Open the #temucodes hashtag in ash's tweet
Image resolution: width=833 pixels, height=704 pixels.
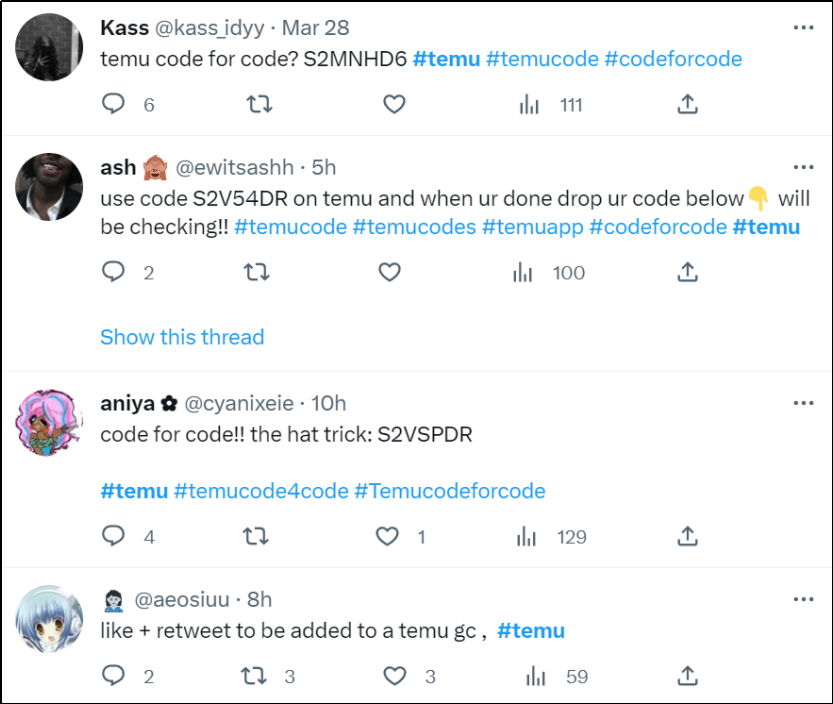click(x=414, y=227)
